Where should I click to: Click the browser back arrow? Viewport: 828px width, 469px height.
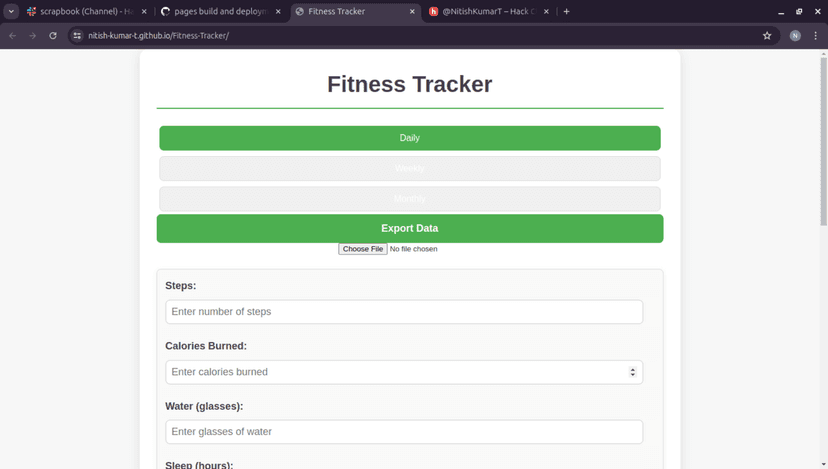click(x=13, y=35)
